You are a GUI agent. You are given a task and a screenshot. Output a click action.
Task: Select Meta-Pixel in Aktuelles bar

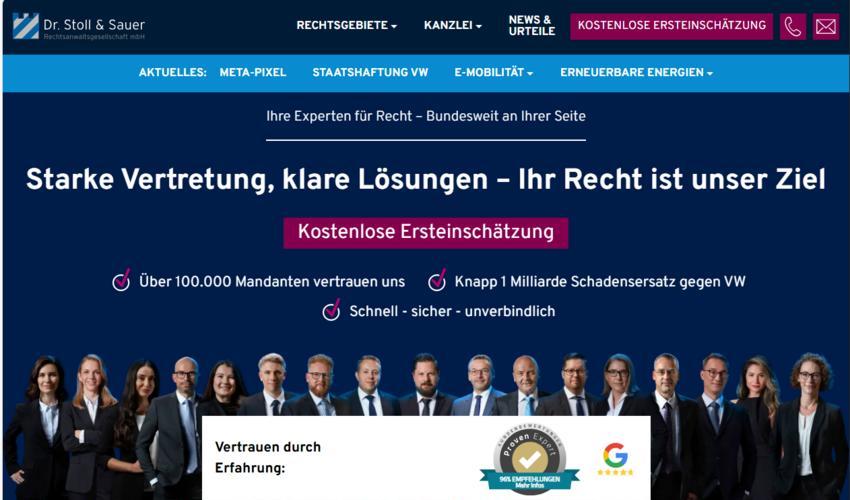[253, 72]
